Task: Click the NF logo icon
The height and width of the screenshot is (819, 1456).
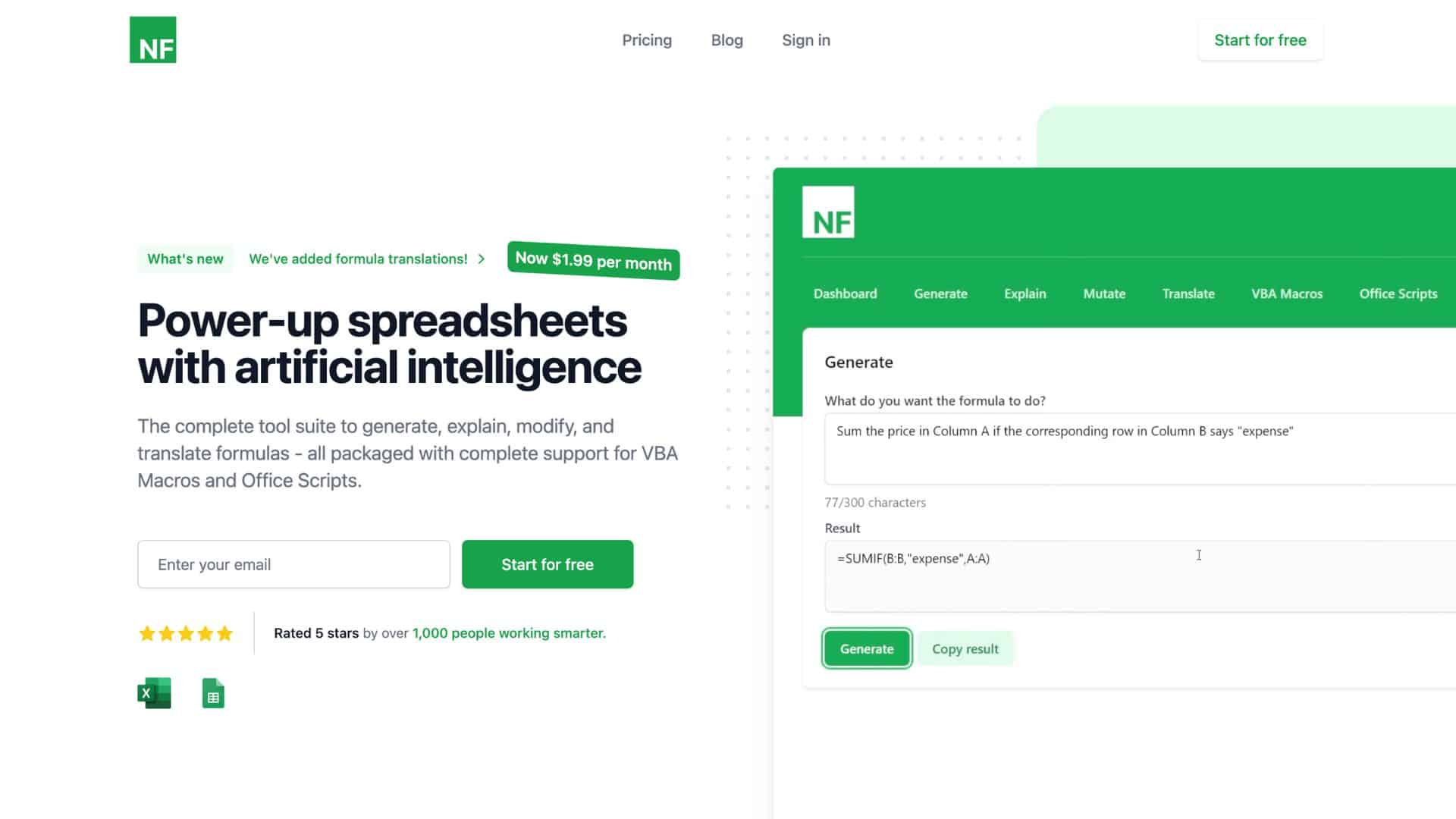Action: pos(153,39)
